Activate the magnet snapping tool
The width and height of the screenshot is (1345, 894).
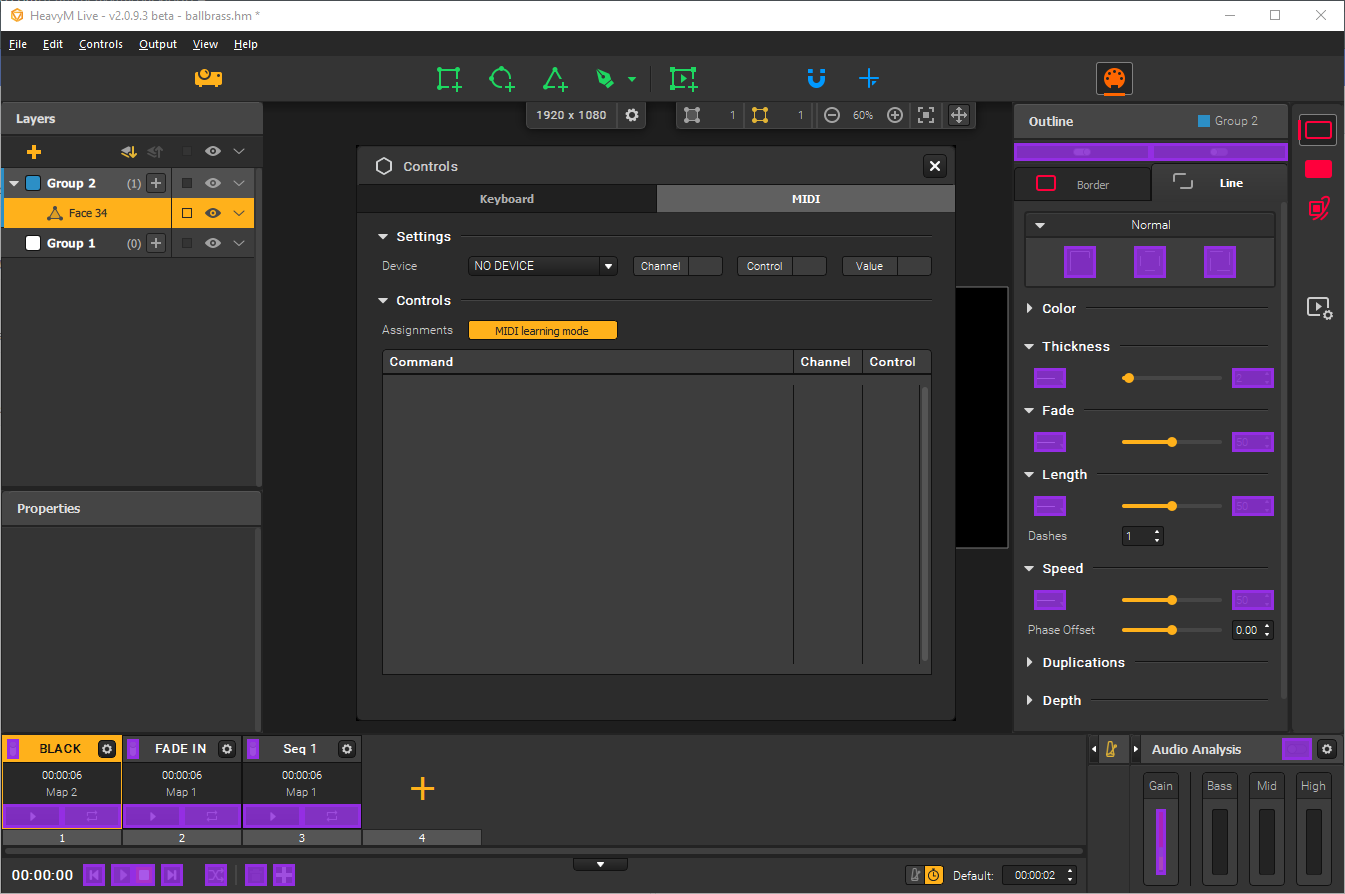tap(817, 78)
